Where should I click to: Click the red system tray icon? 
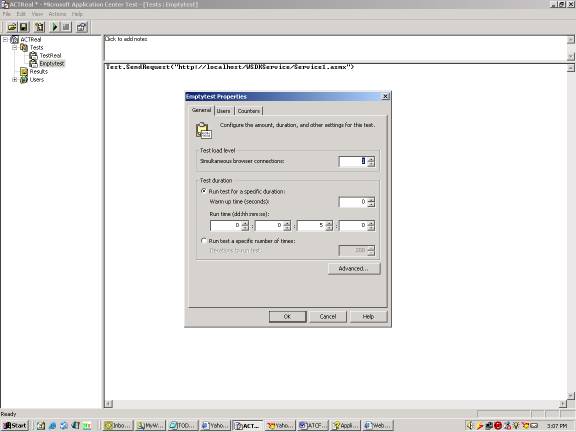(498, 425)
